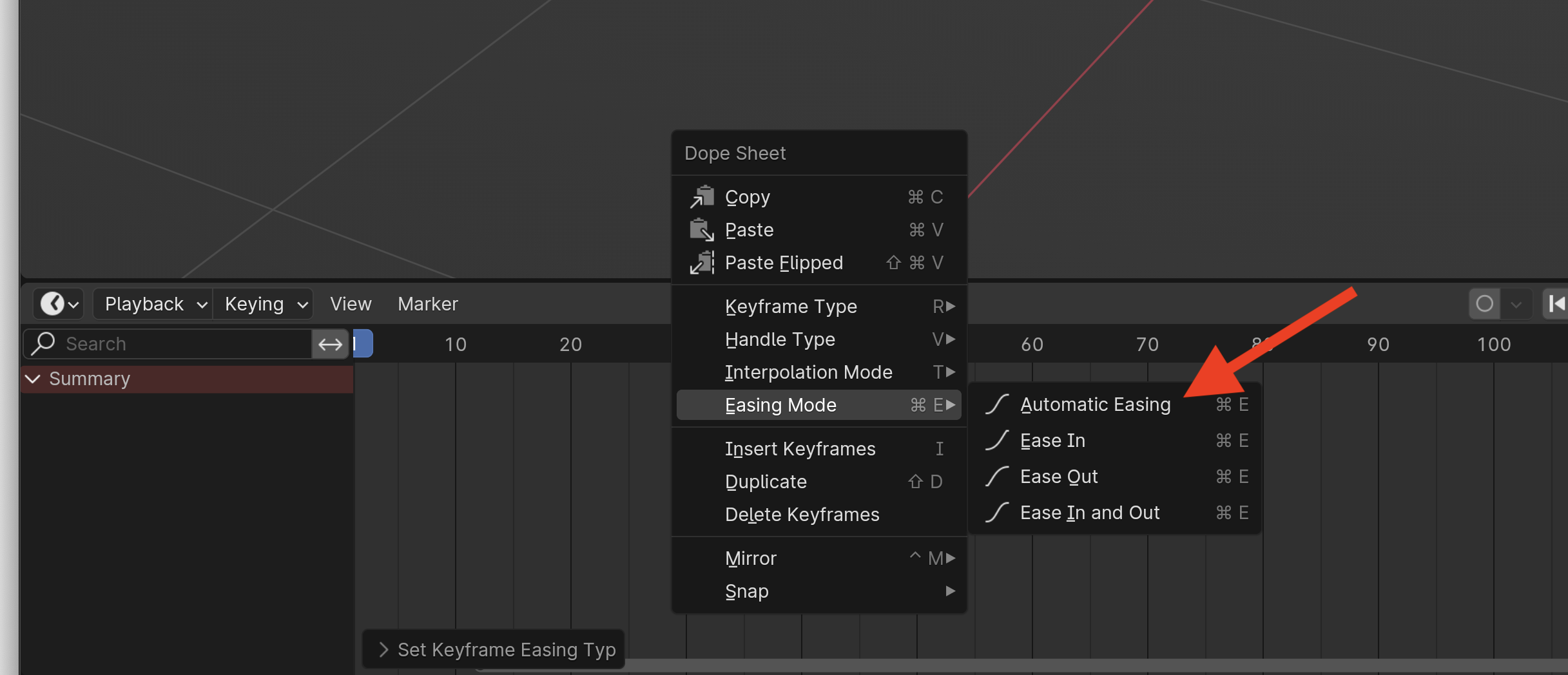Click the channel Search input field

click(168, 344)
